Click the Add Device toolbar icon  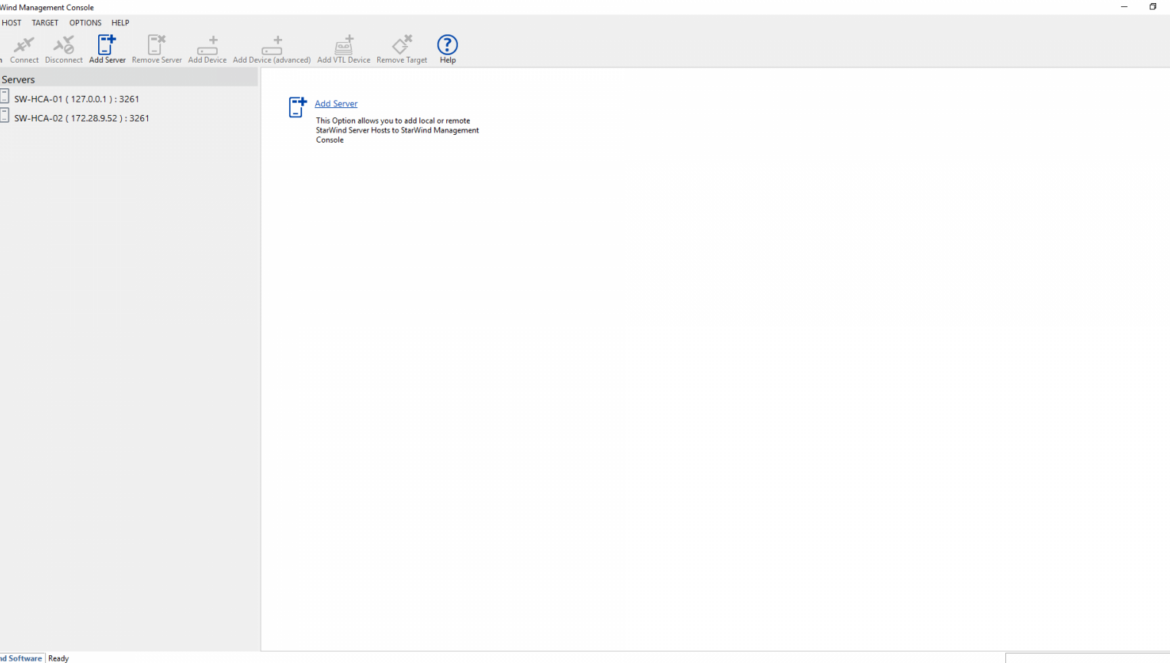207,45
